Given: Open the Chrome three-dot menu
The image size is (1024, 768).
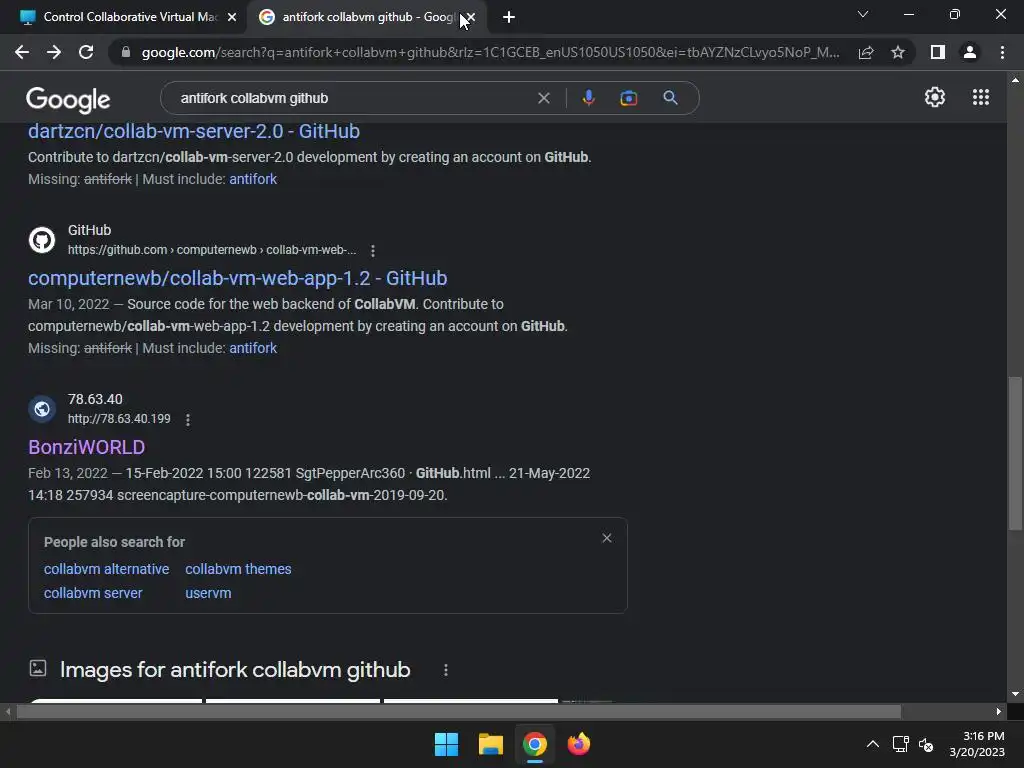Looking at the screenshot, I should pos(1002,52).
